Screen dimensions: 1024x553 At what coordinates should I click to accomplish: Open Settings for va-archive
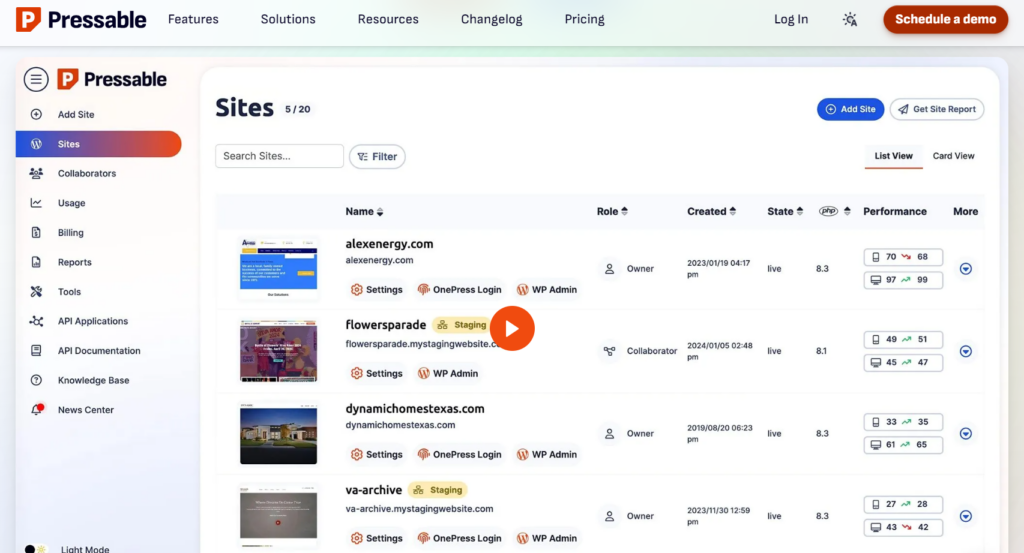point(377,539)
